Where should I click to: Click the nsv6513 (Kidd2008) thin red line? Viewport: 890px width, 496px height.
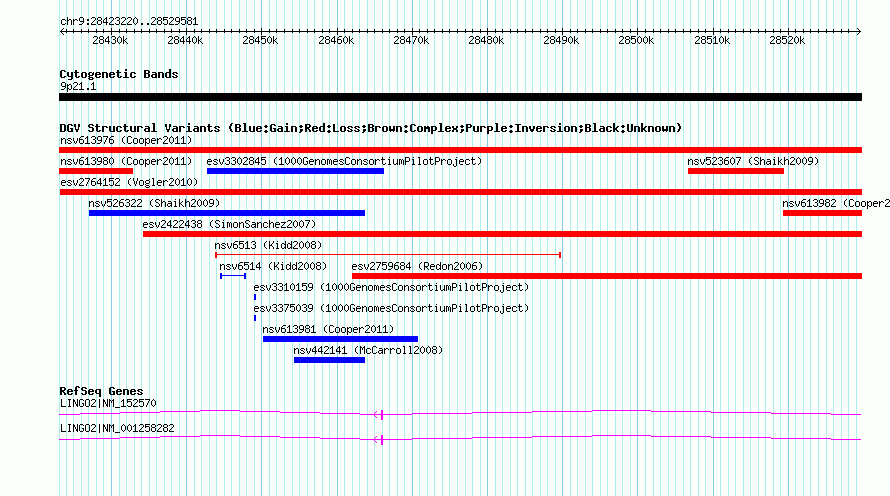click(388, 255)
